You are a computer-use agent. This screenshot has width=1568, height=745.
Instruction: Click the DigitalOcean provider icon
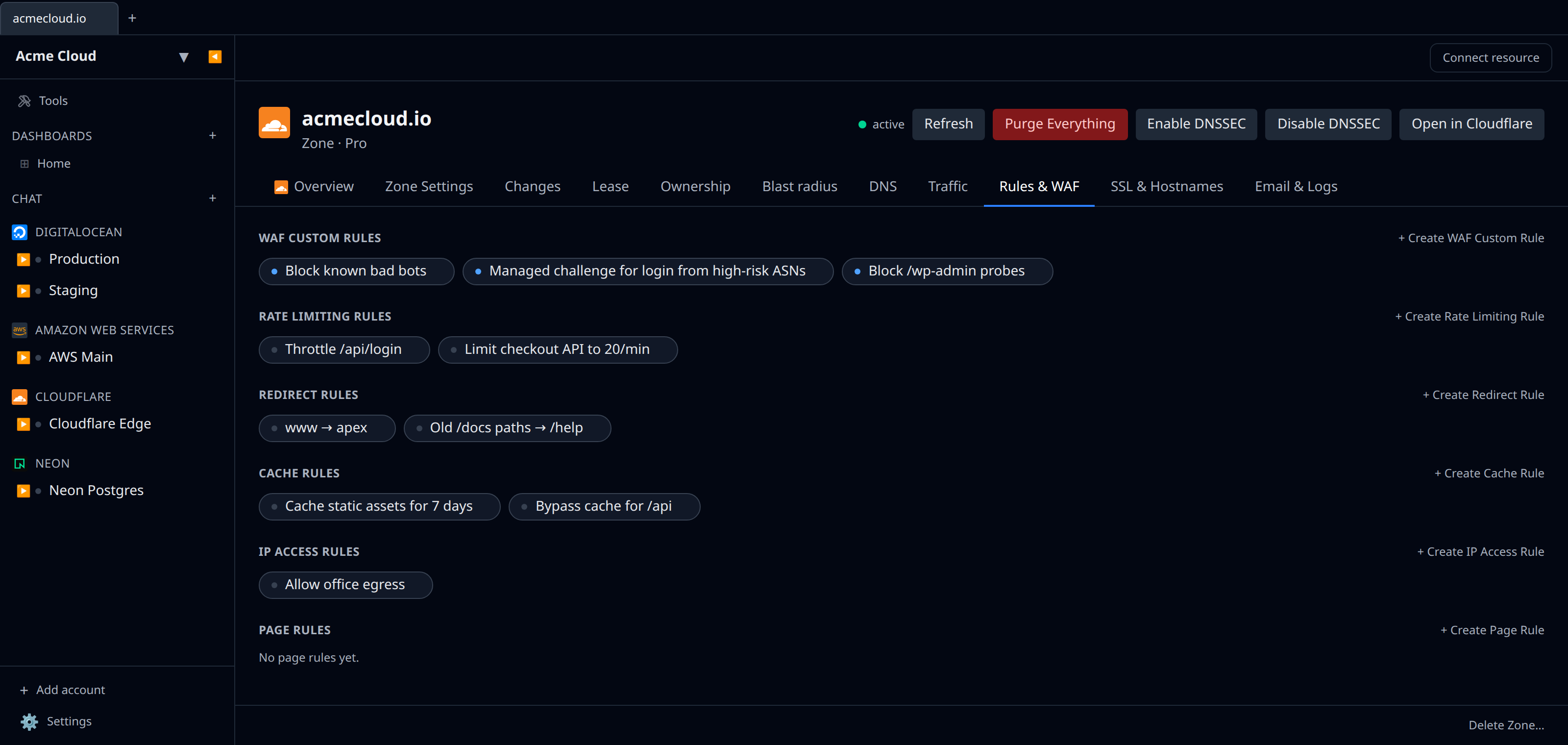point(20,232)
